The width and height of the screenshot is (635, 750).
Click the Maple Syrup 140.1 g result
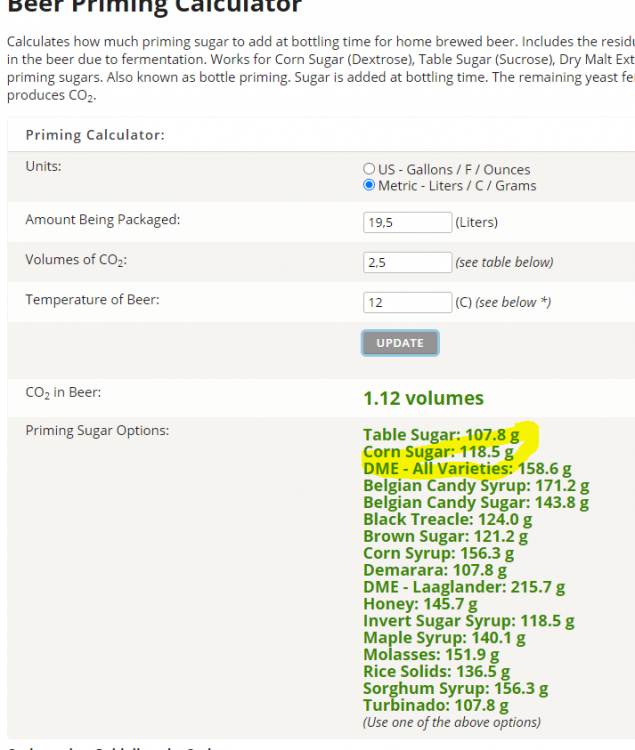(444, 638)
